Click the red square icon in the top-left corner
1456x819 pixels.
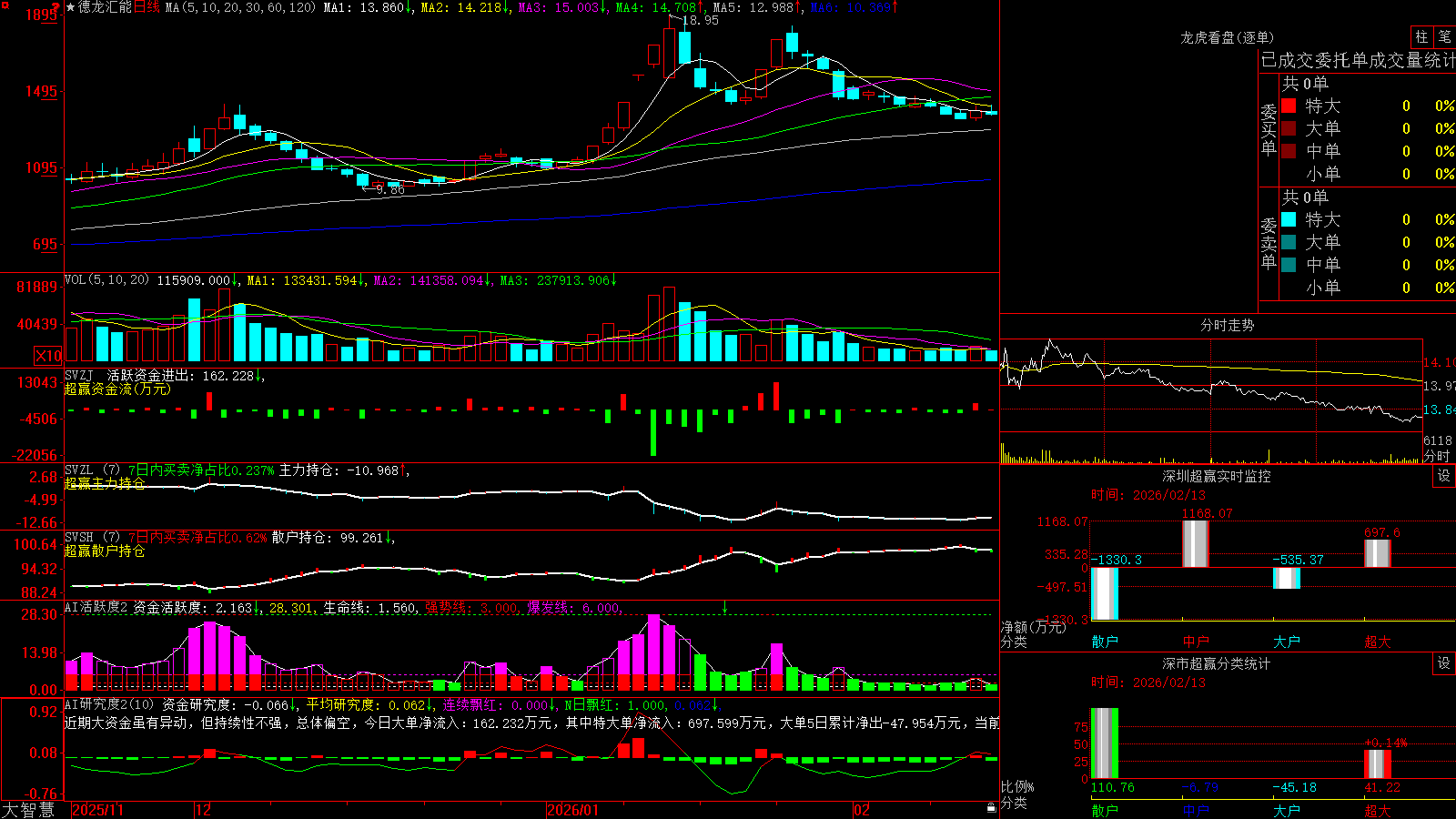(4, 5)
